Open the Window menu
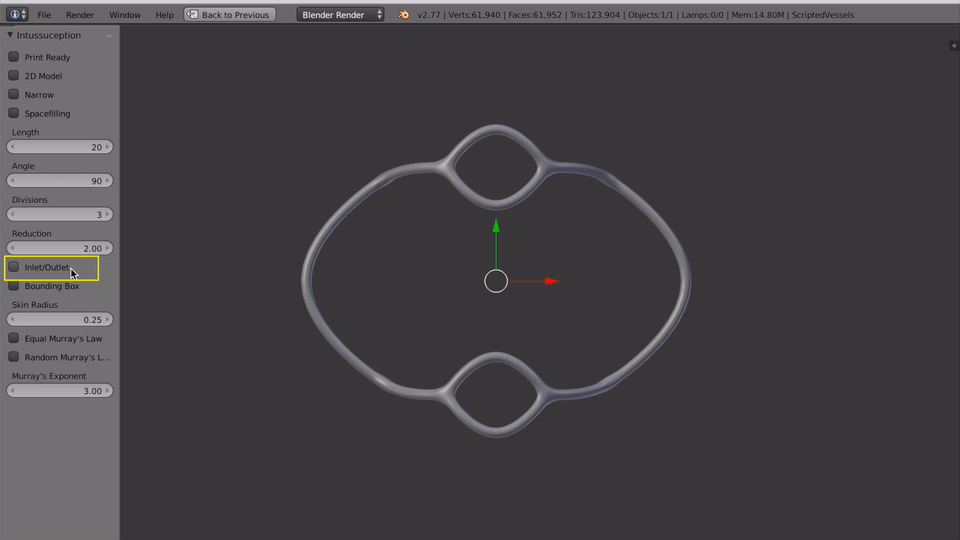 125,14
